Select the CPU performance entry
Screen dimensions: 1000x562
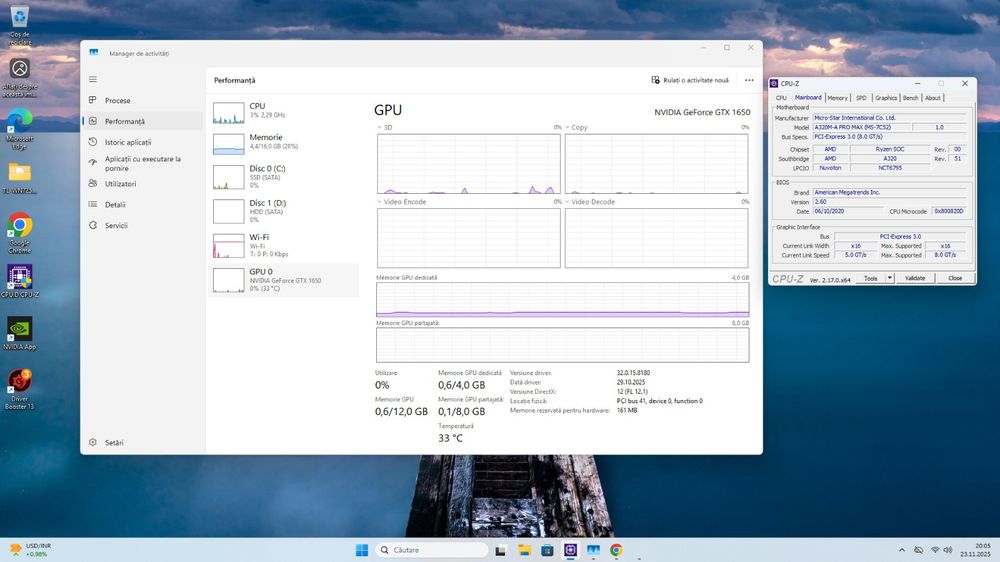point(284,112)
